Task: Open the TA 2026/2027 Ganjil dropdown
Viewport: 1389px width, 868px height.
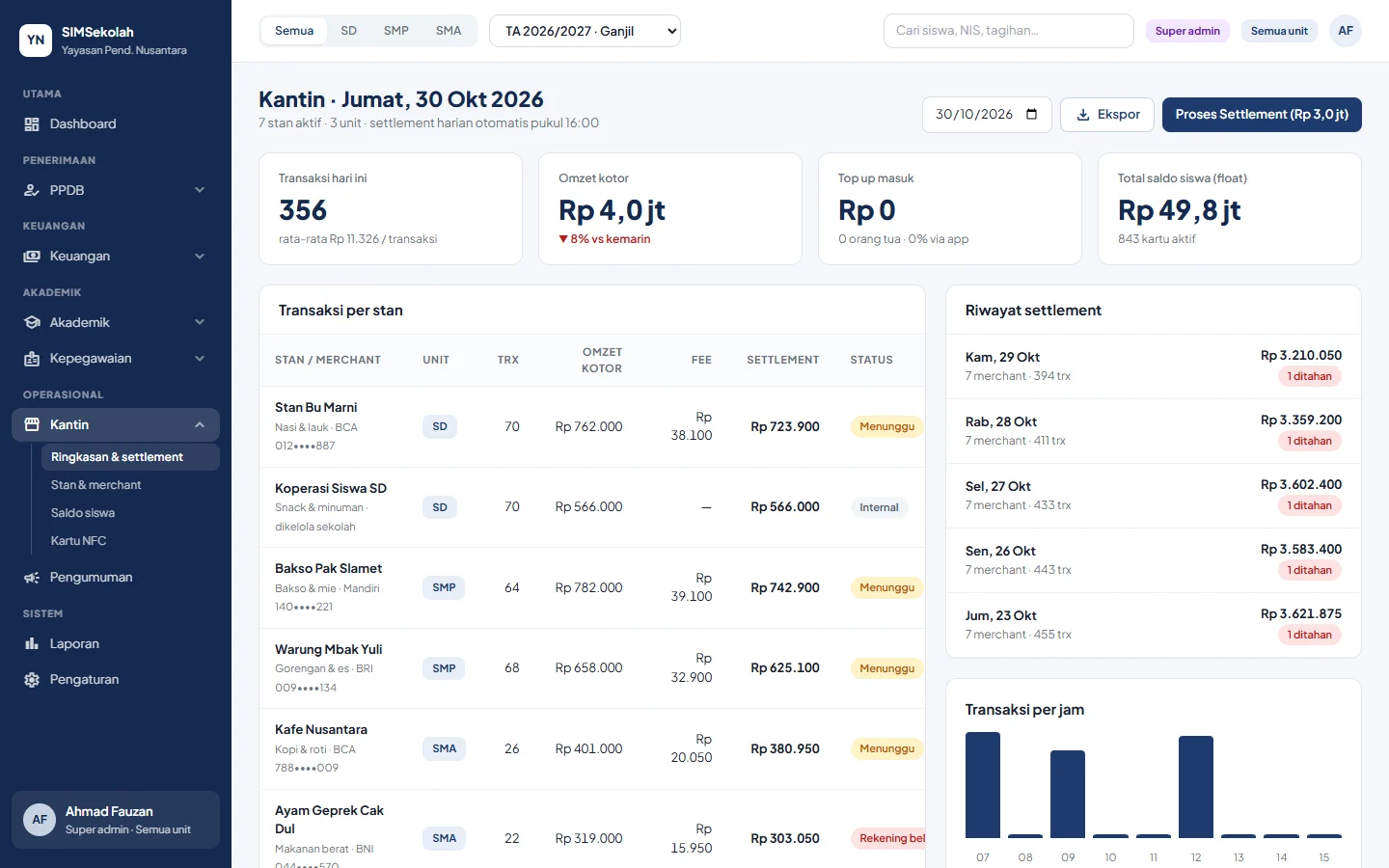Action: point(585,31)
